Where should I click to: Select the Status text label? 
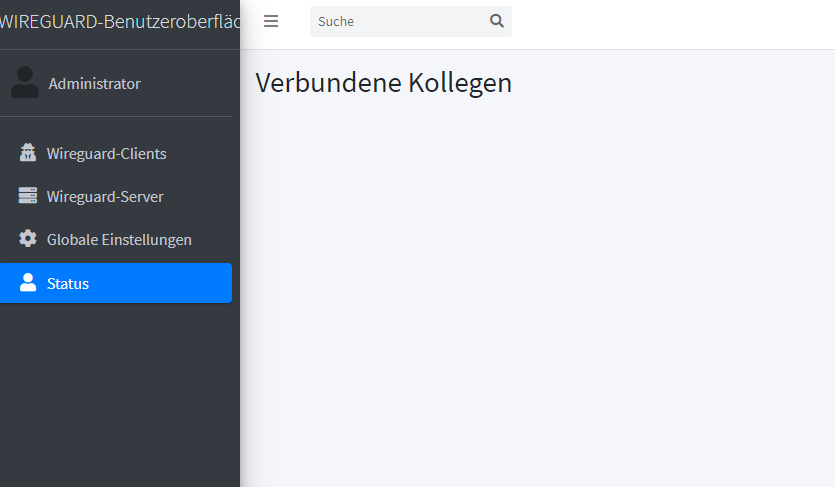pyautogui.click(x=68, y=284)
